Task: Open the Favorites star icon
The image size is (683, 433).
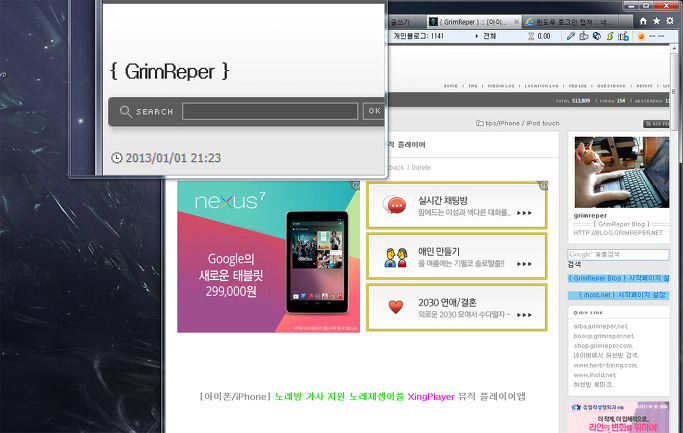Action: click(656, 21)
